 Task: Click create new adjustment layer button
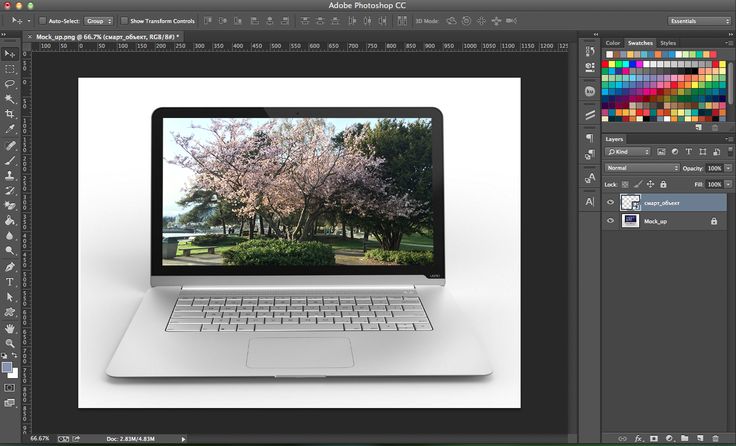tap(669, 438)
